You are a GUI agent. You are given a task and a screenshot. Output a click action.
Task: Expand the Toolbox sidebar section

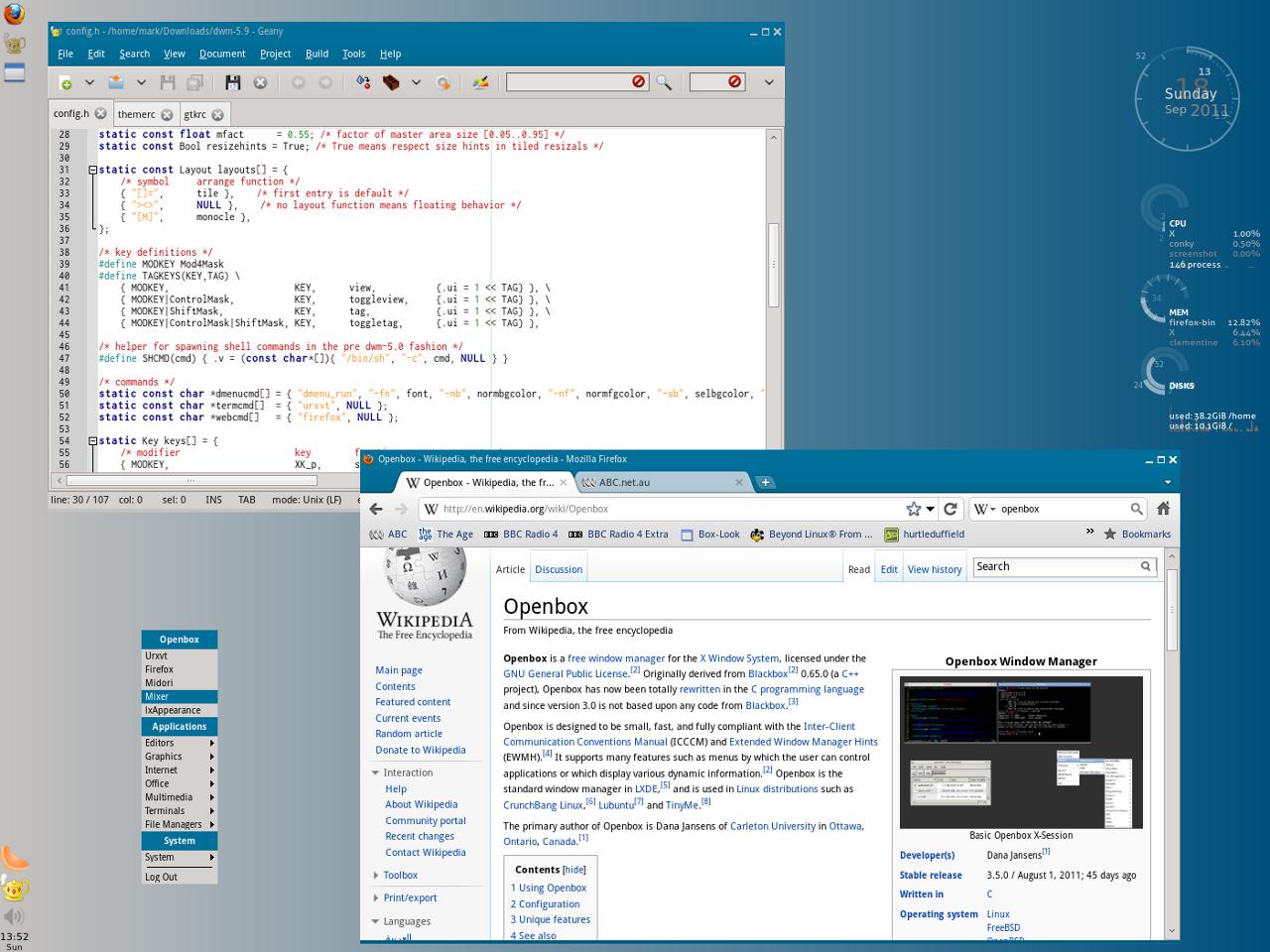point(376,875)
